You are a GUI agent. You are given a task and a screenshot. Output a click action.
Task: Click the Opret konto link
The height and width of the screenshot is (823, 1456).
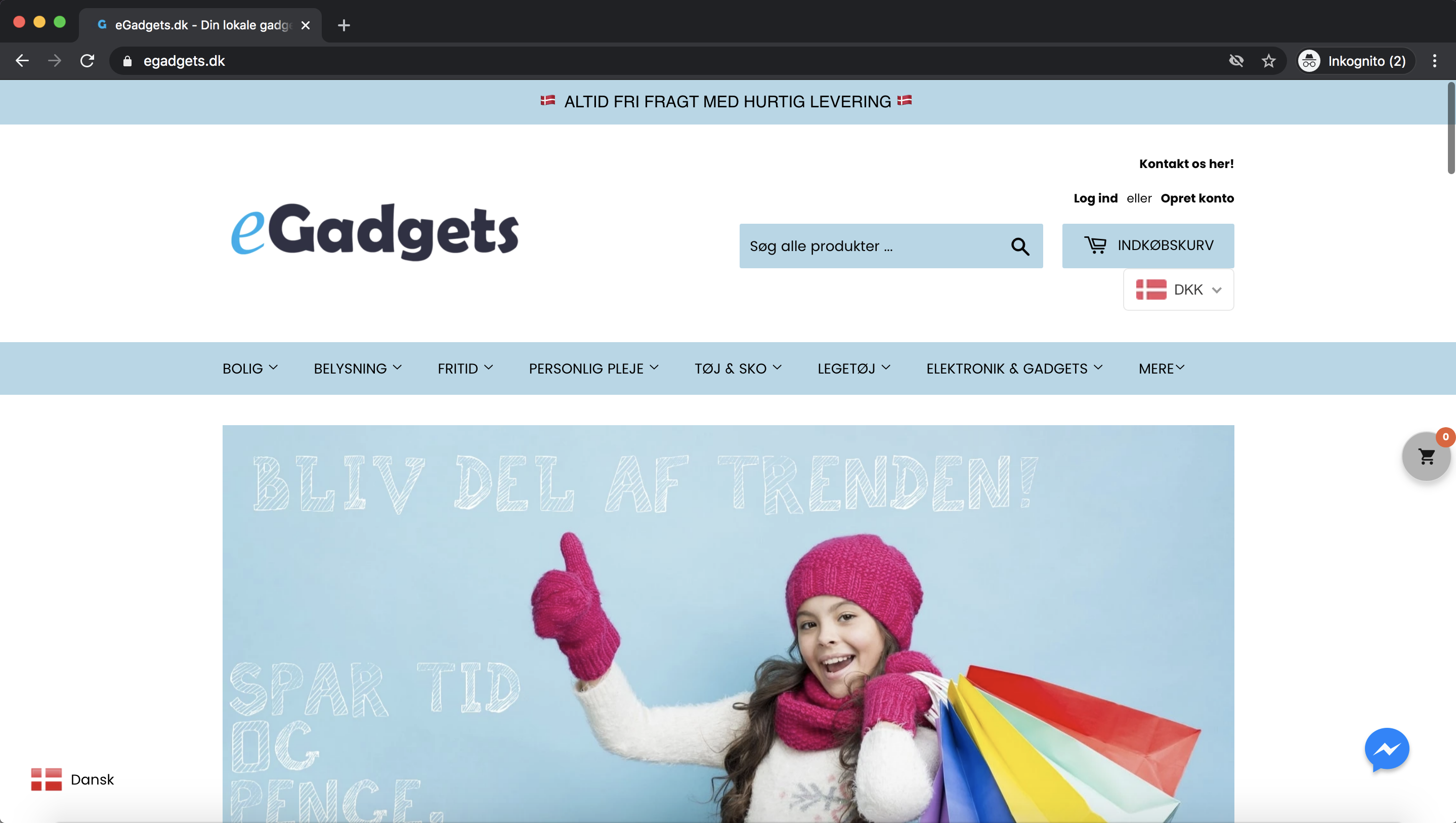(1196, 198)
